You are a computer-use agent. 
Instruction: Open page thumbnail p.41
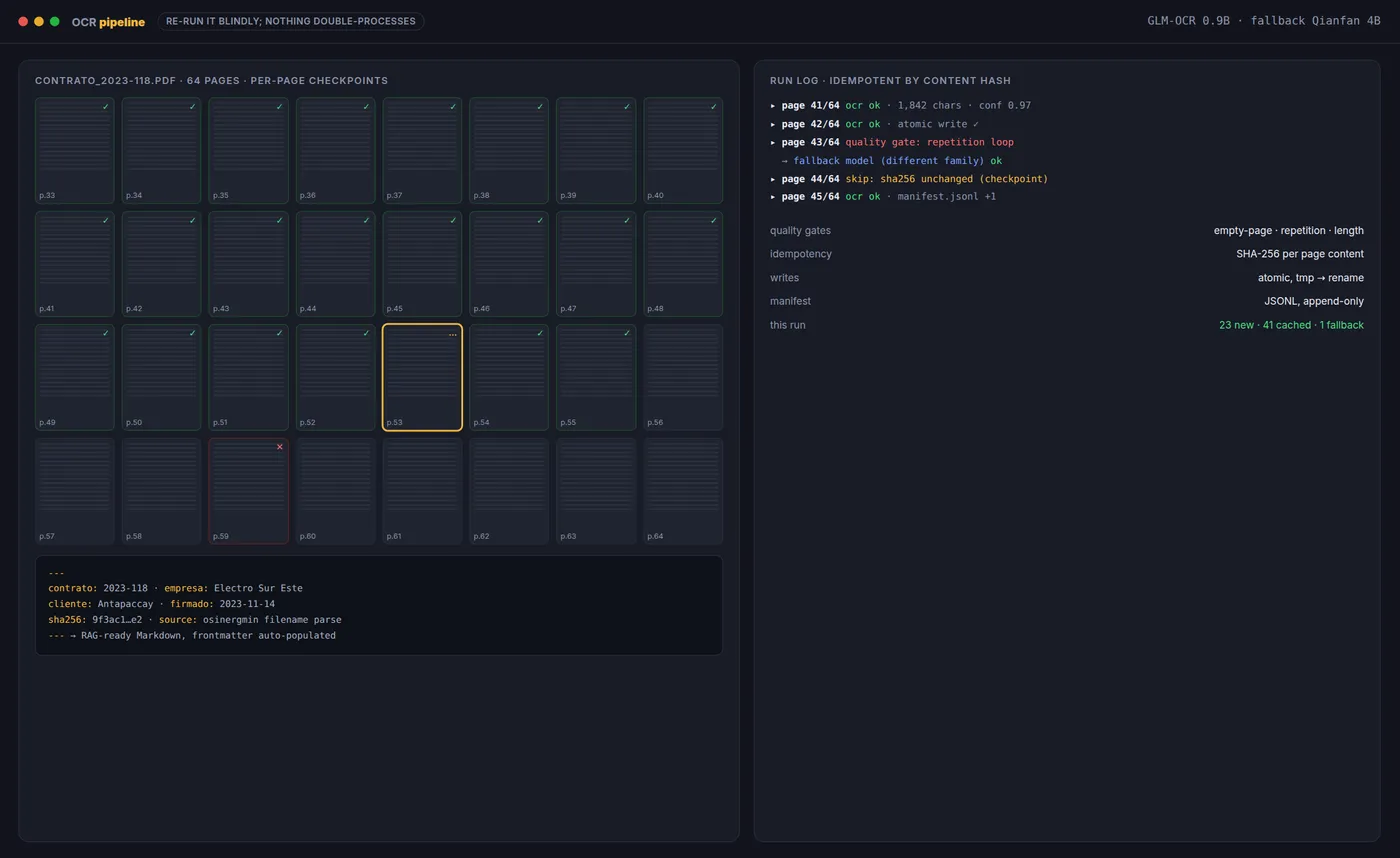[x=75, y=264]
